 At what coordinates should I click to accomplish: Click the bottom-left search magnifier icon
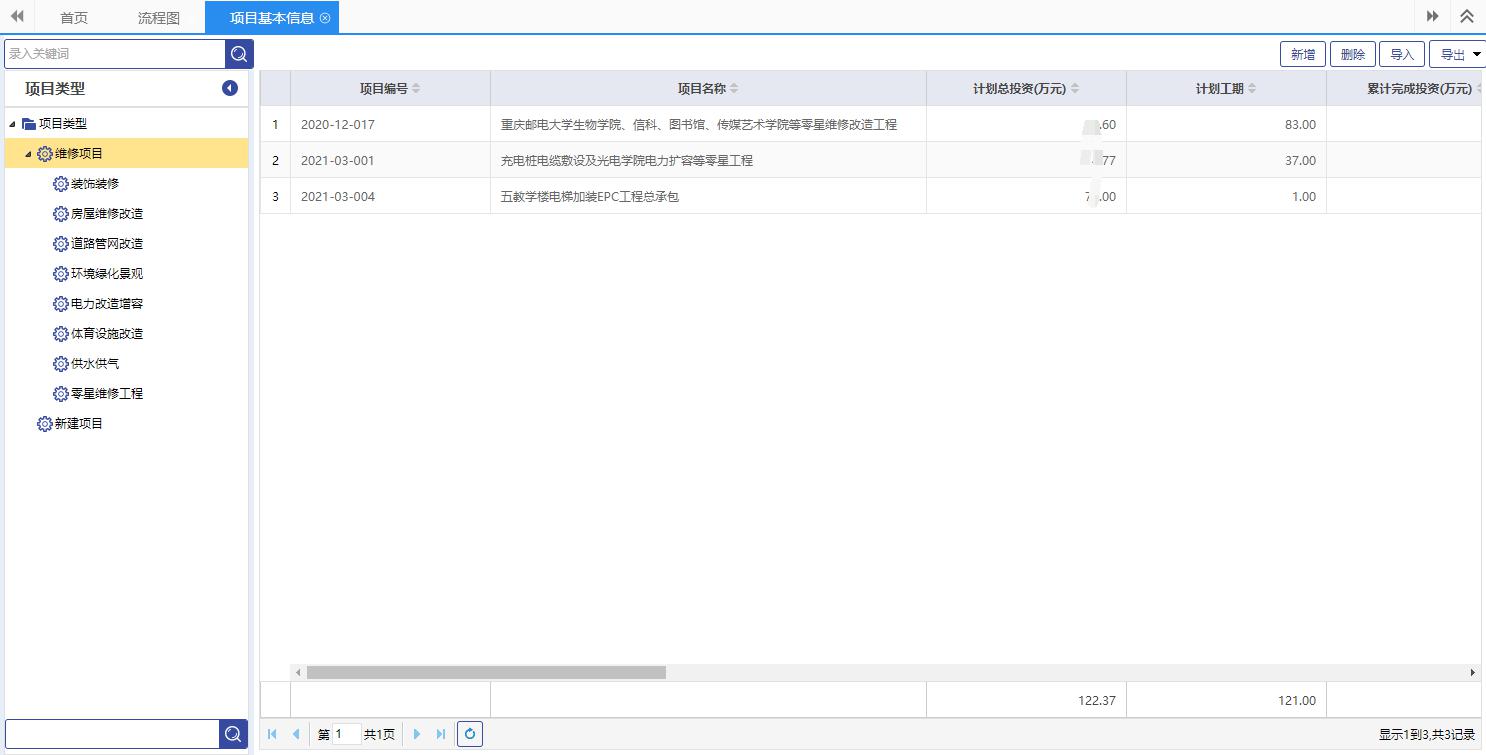[233, 734]
